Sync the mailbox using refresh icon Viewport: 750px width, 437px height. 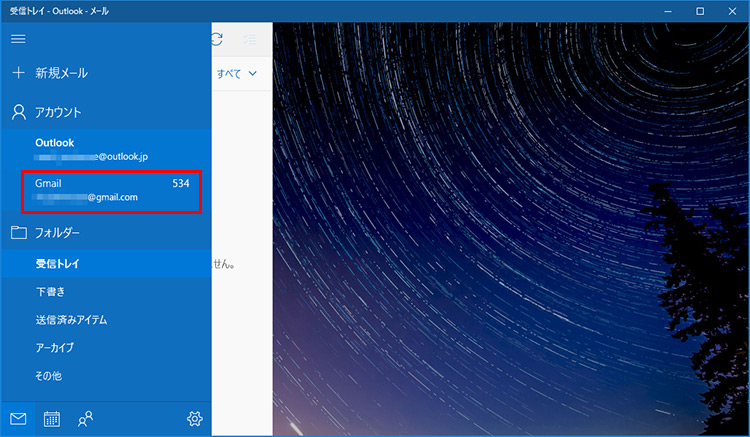tap(217, 39)
